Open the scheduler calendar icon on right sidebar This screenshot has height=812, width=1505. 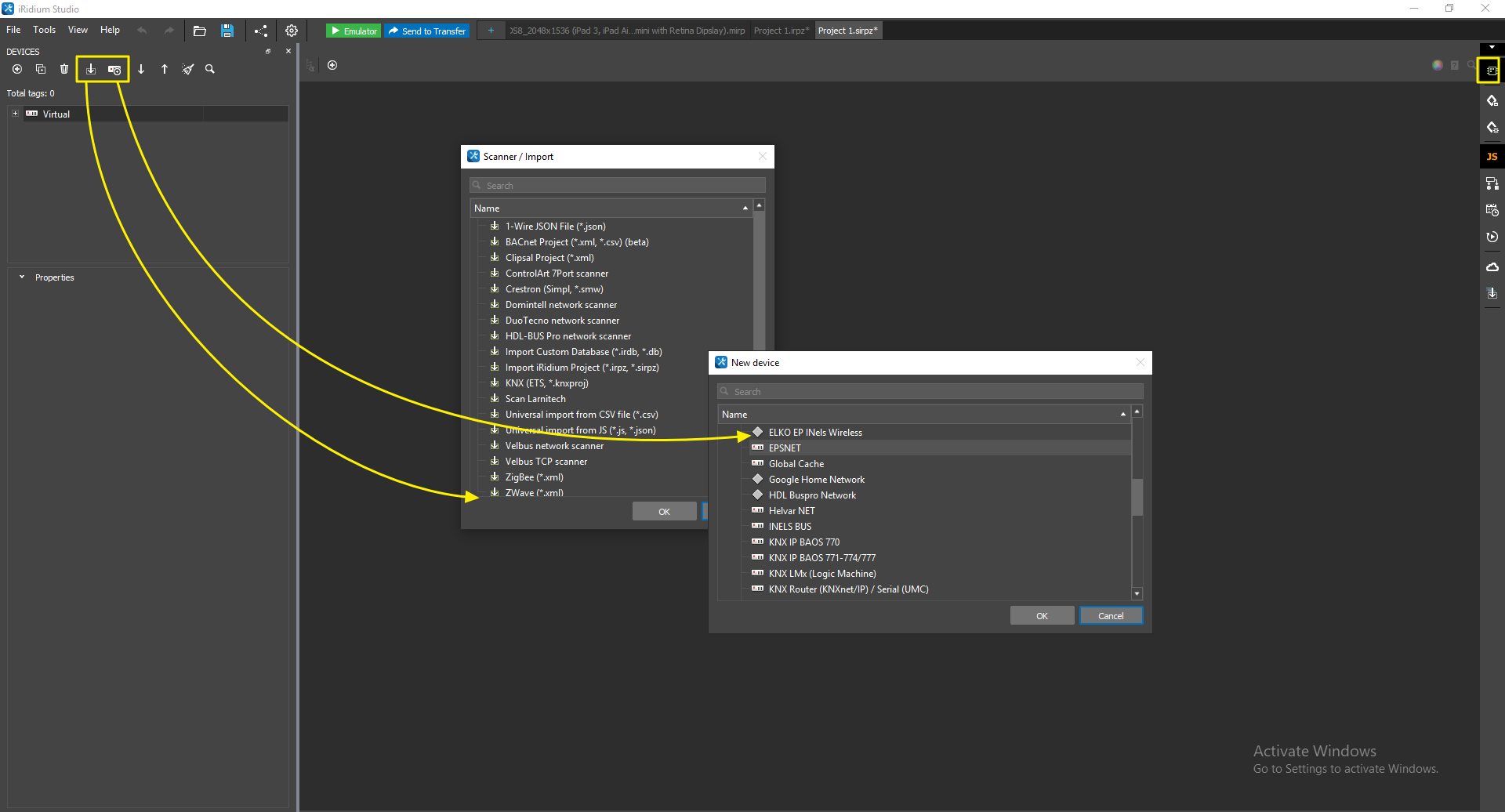1492,209
